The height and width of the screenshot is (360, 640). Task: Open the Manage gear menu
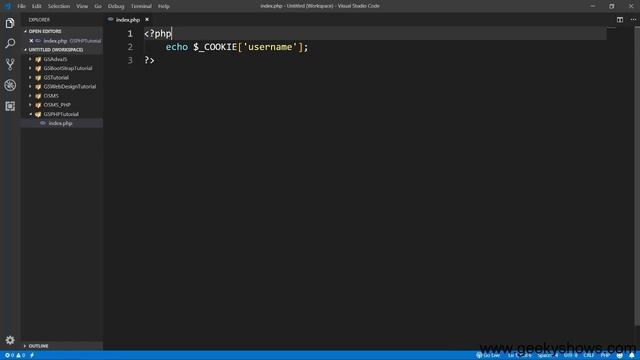click(10, 340)
